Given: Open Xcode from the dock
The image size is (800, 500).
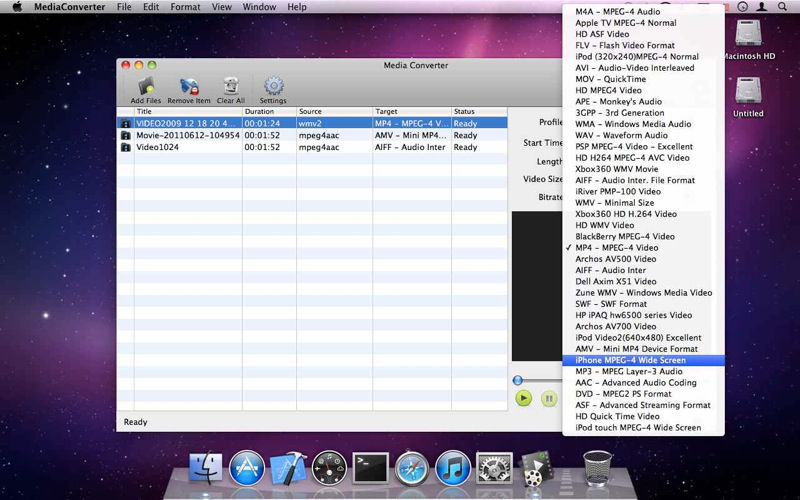Looking at the screenshot, I should coord(288,467).
